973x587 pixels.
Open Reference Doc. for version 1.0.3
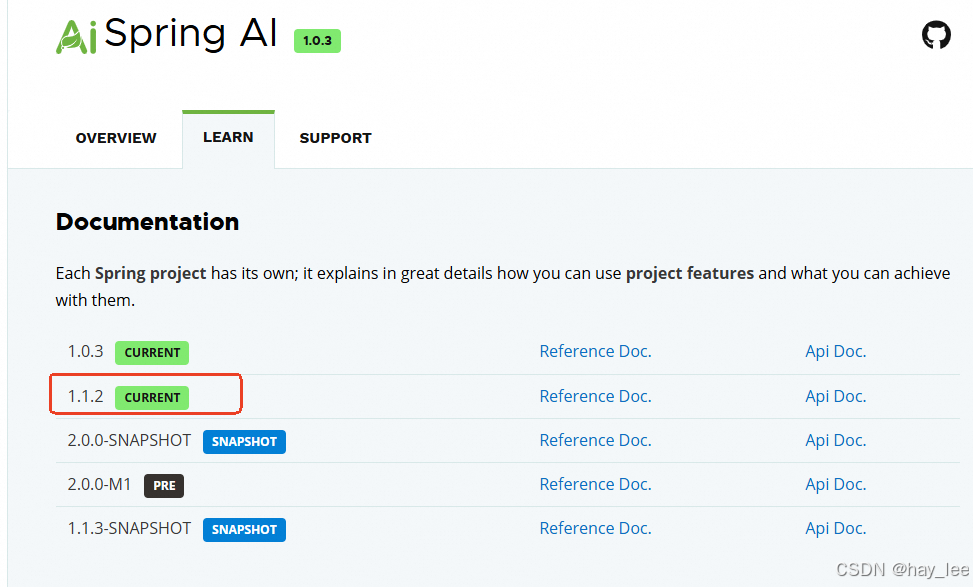pyautogui.click(x=595, y=351)
